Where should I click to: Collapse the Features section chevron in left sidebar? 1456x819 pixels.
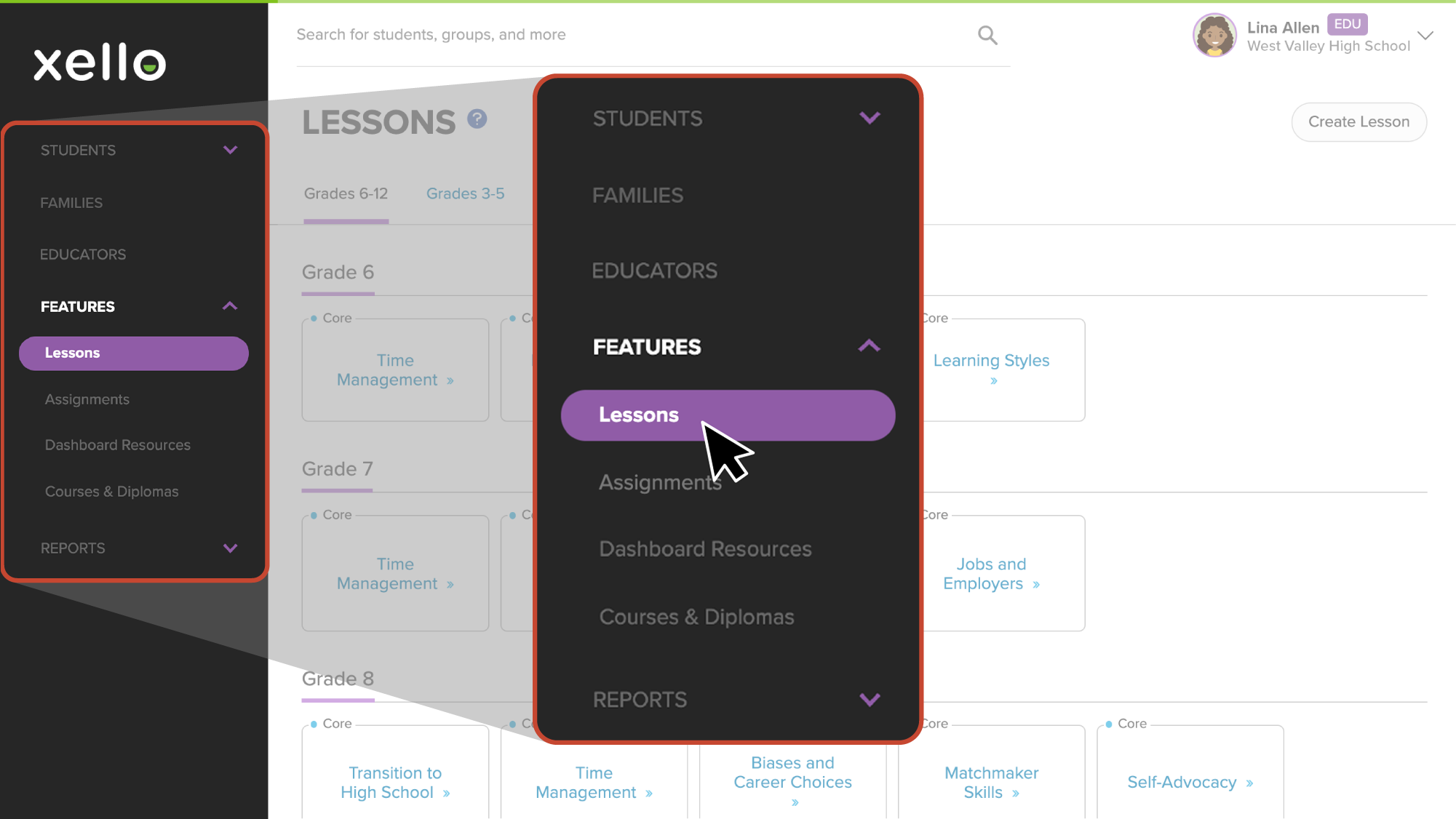click(230, 306)
